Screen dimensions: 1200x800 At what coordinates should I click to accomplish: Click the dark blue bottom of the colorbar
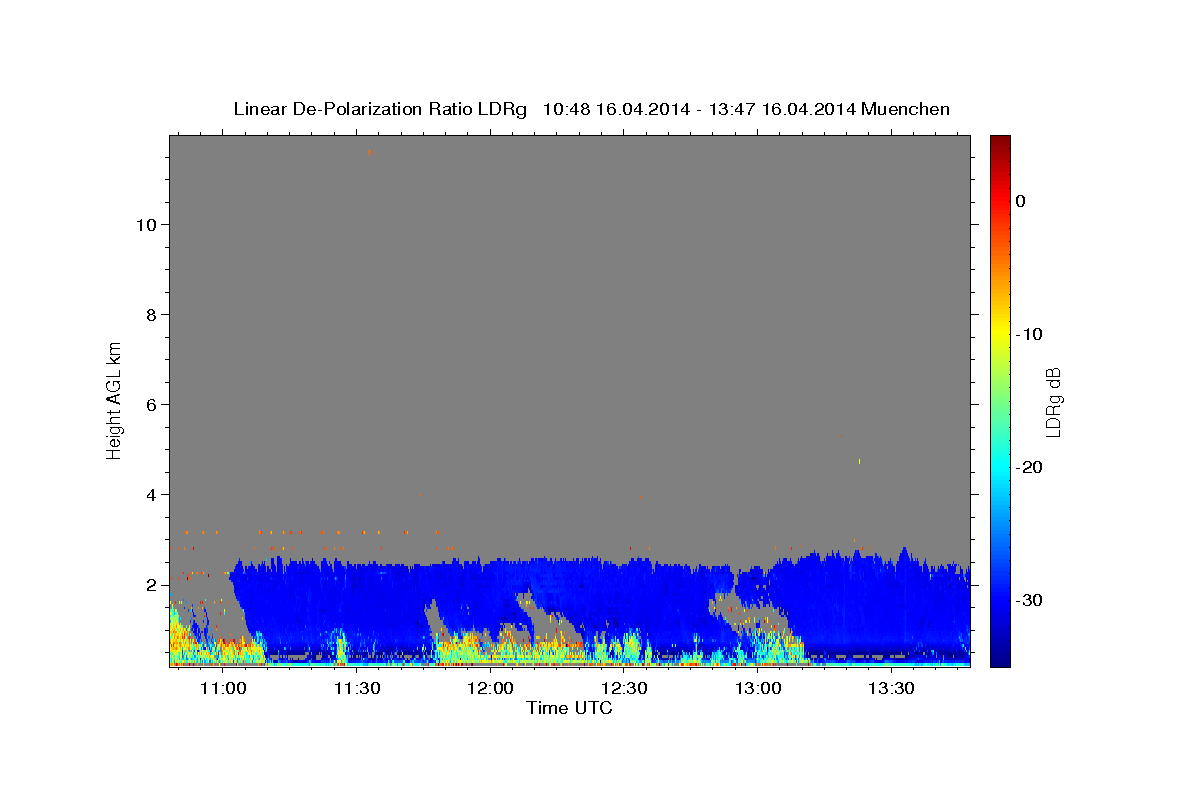[1000, 658]
